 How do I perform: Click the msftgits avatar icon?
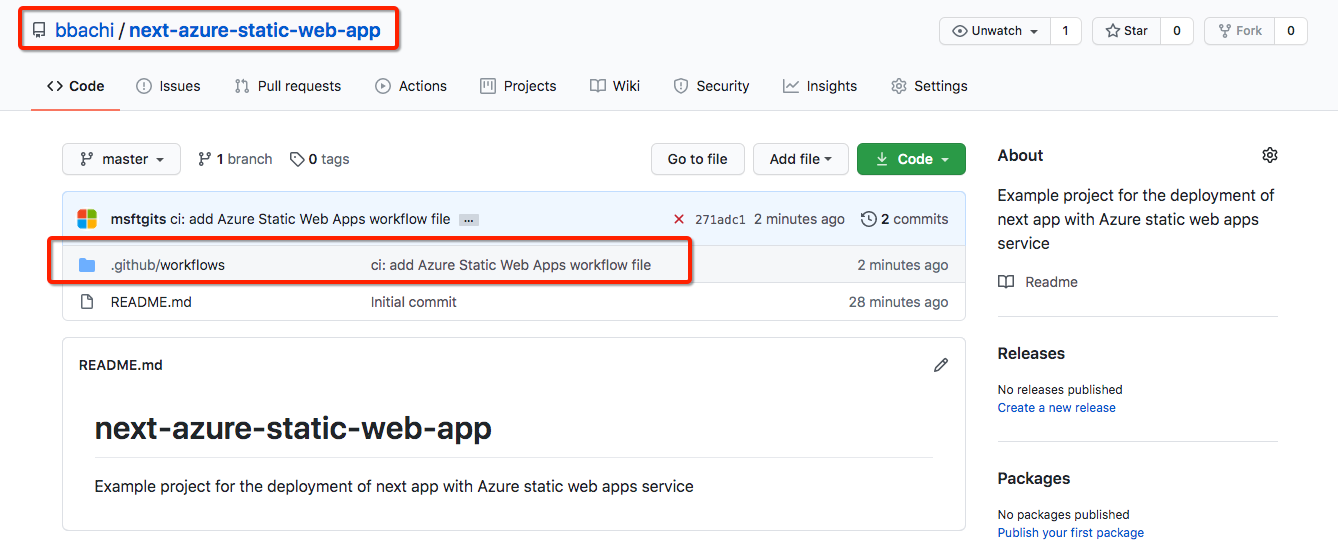87,219
